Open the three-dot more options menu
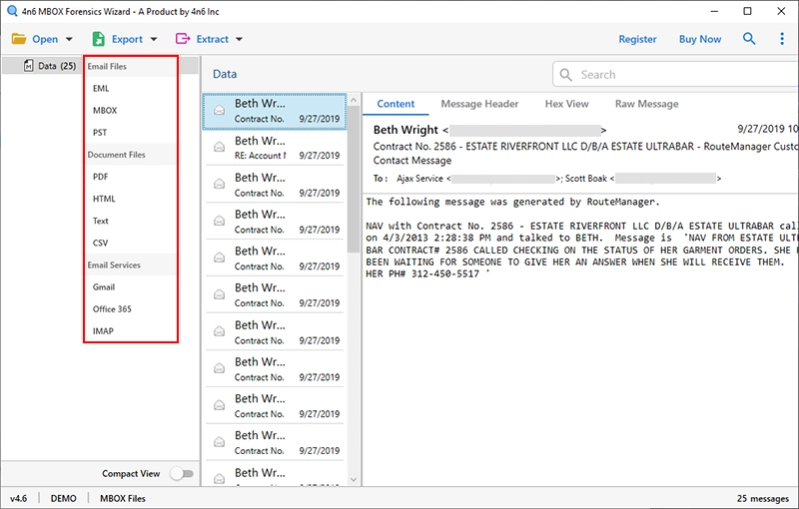The image size is (799, 509). [x=782, y=38]
